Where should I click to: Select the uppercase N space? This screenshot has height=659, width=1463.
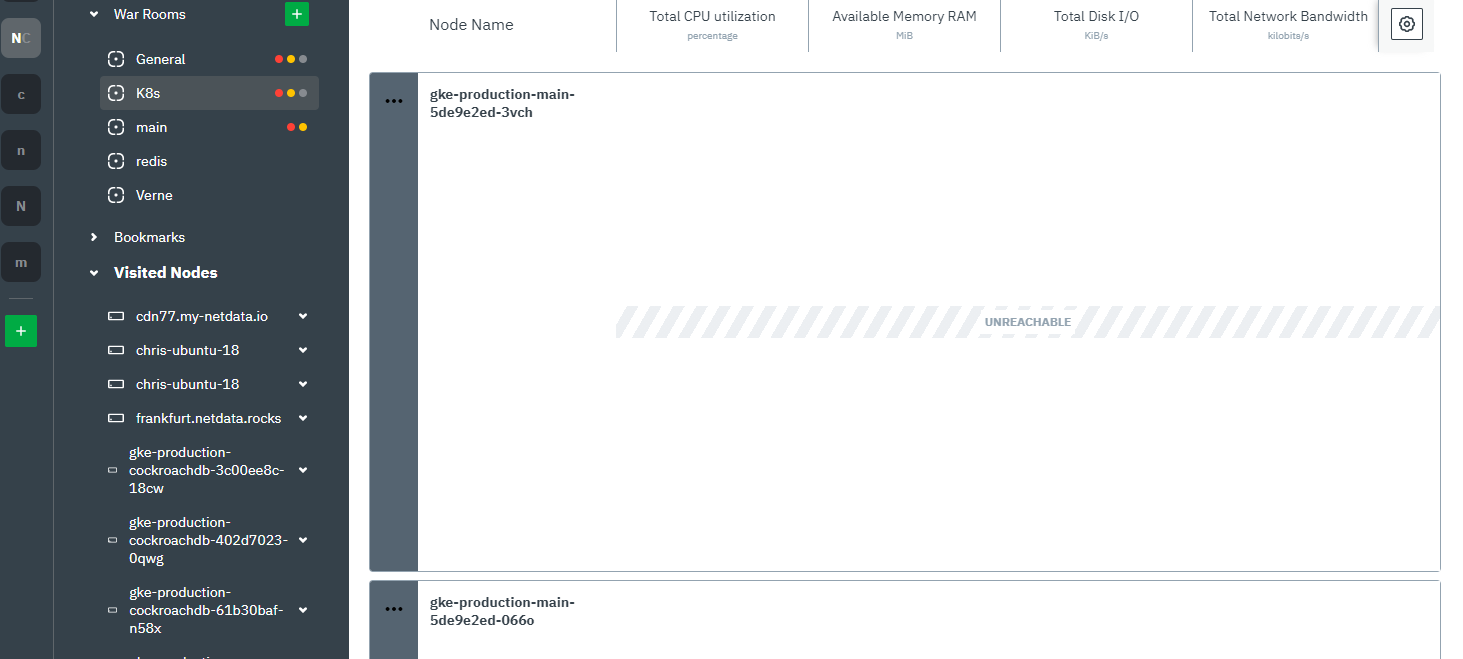point(21,206)
